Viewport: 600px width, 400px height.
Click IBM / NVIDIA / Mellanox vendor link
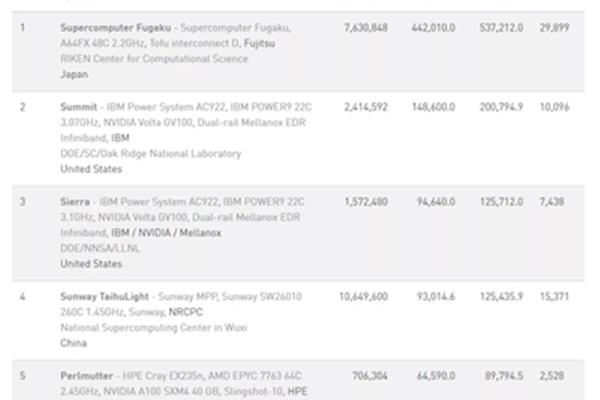(x=166, y=233)
